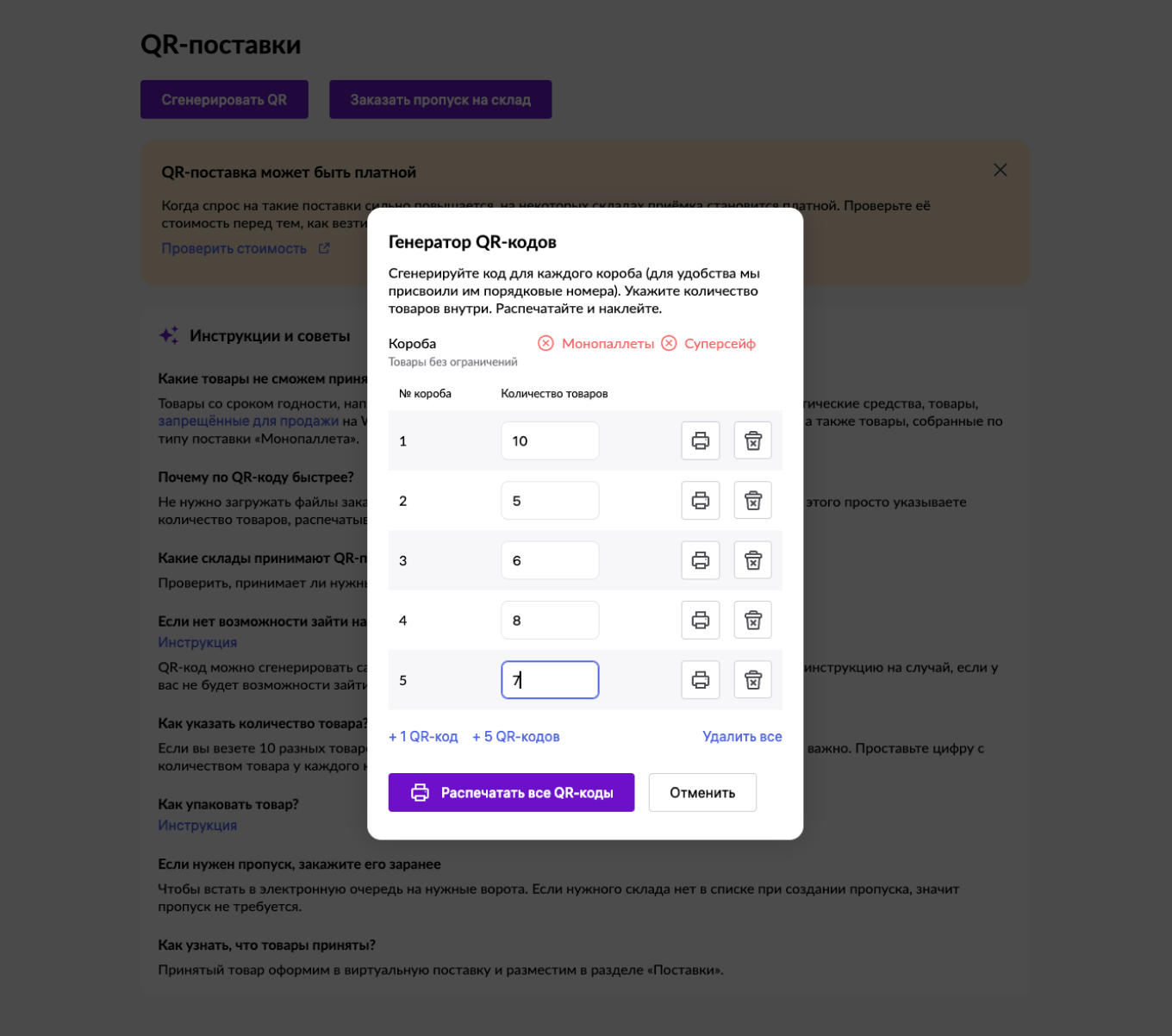The image size is (1172, 1036).
Task: Open Заказать пропуск на склад
Action: tap(440, 99)
